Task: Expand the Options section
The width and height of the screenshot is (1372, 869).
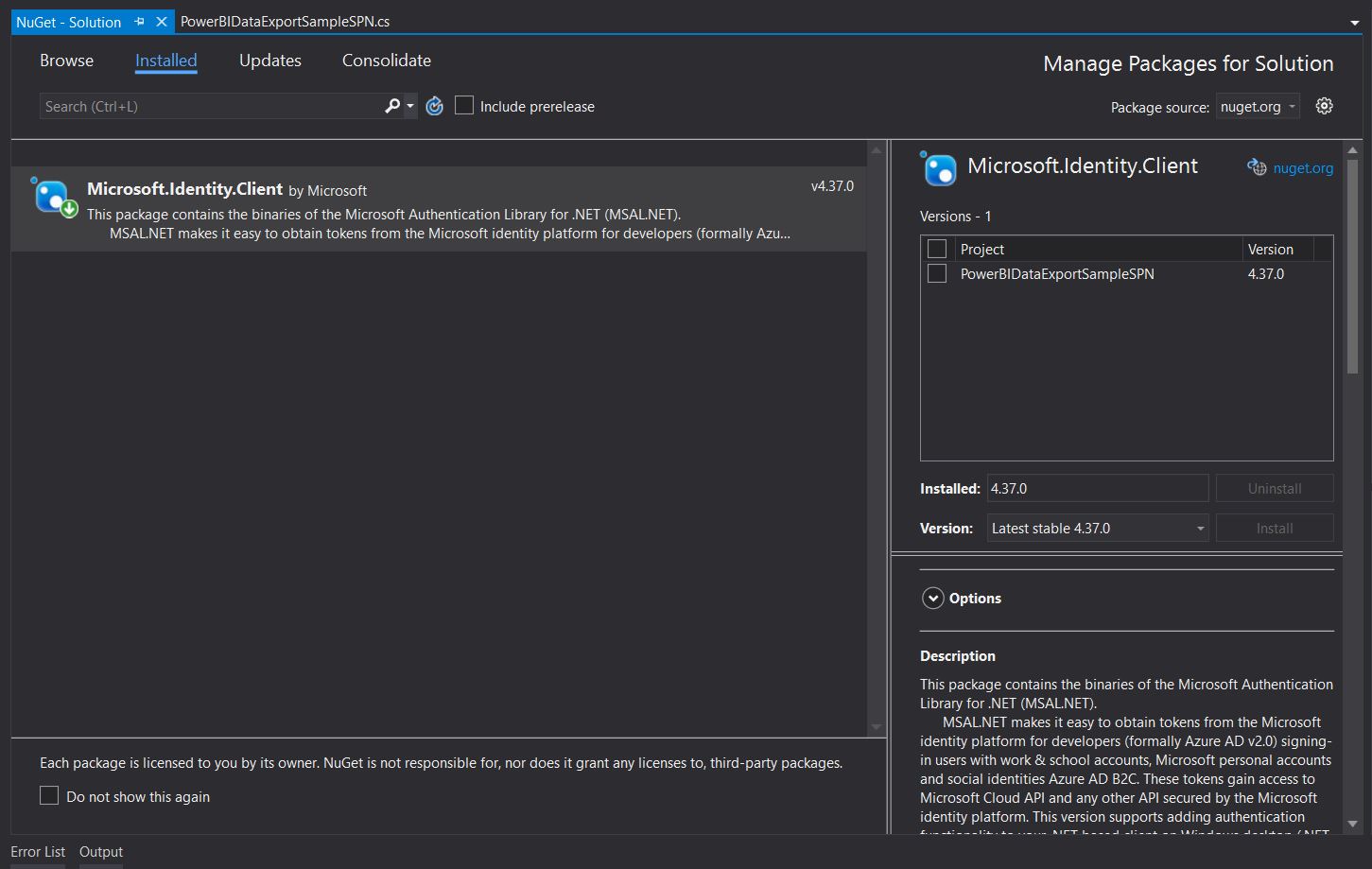Action: coord(933,598)
